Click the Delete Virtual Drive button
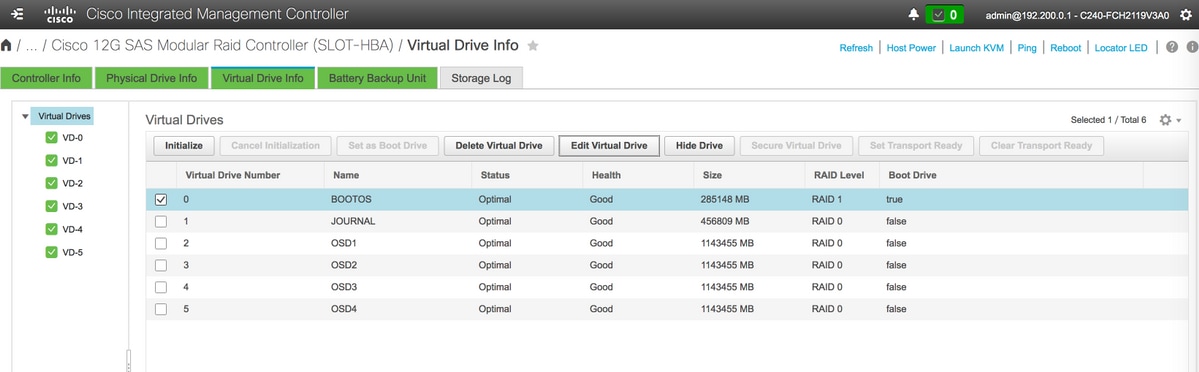 point(499,145)
